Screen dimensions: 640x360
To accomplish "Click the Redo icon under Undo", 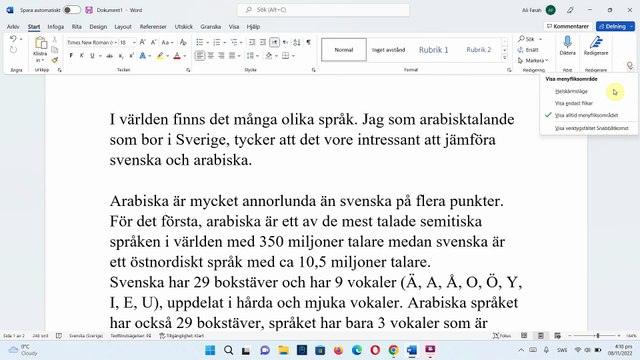I will click(13, 50).
